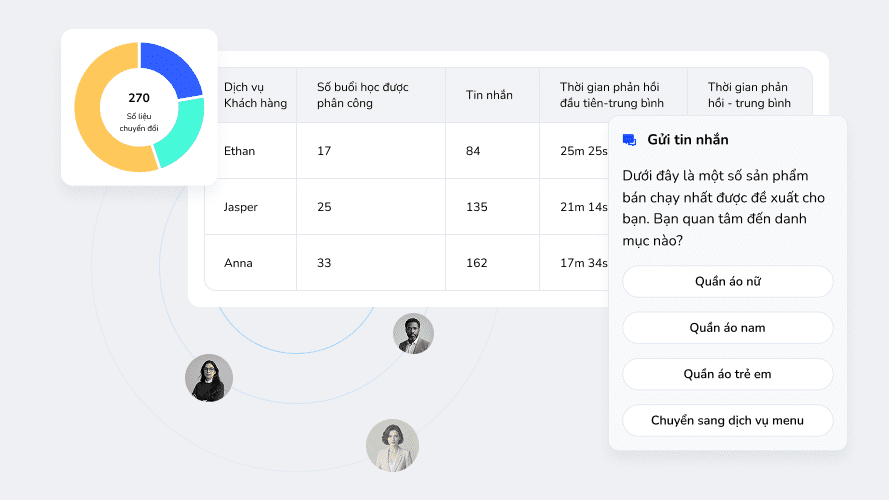Select the Quần áo nữ option
The image size is (889, 500).
pyautogui.click(x=727, y=282)
